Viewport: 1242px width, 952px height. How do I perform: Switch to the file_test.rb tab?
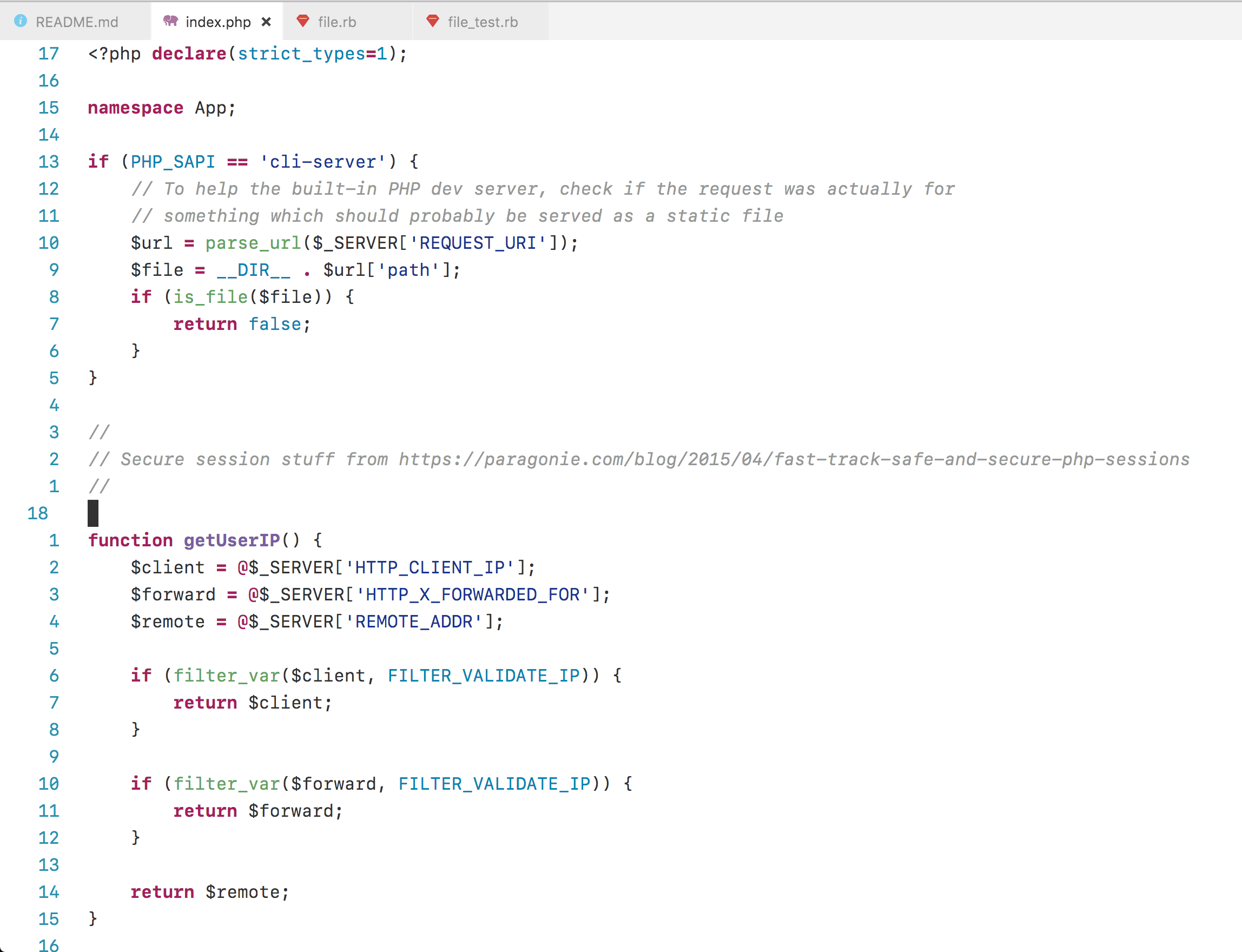[482, 22]
